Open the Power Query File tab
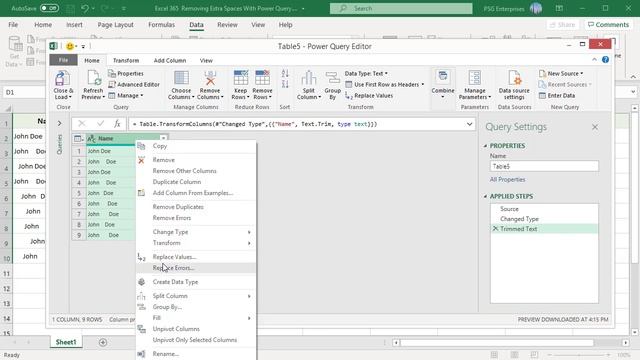 tap(63, 60)
